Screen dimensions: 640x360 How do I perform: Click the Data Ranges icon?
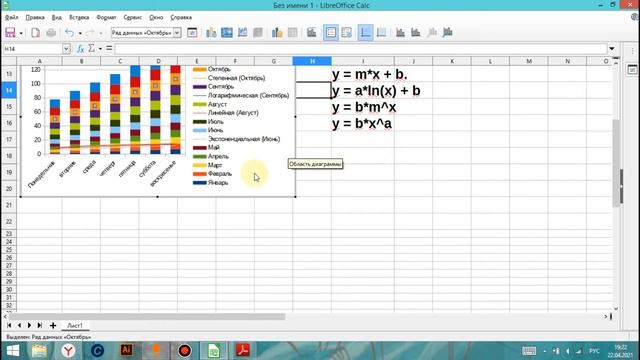point(277,33)
